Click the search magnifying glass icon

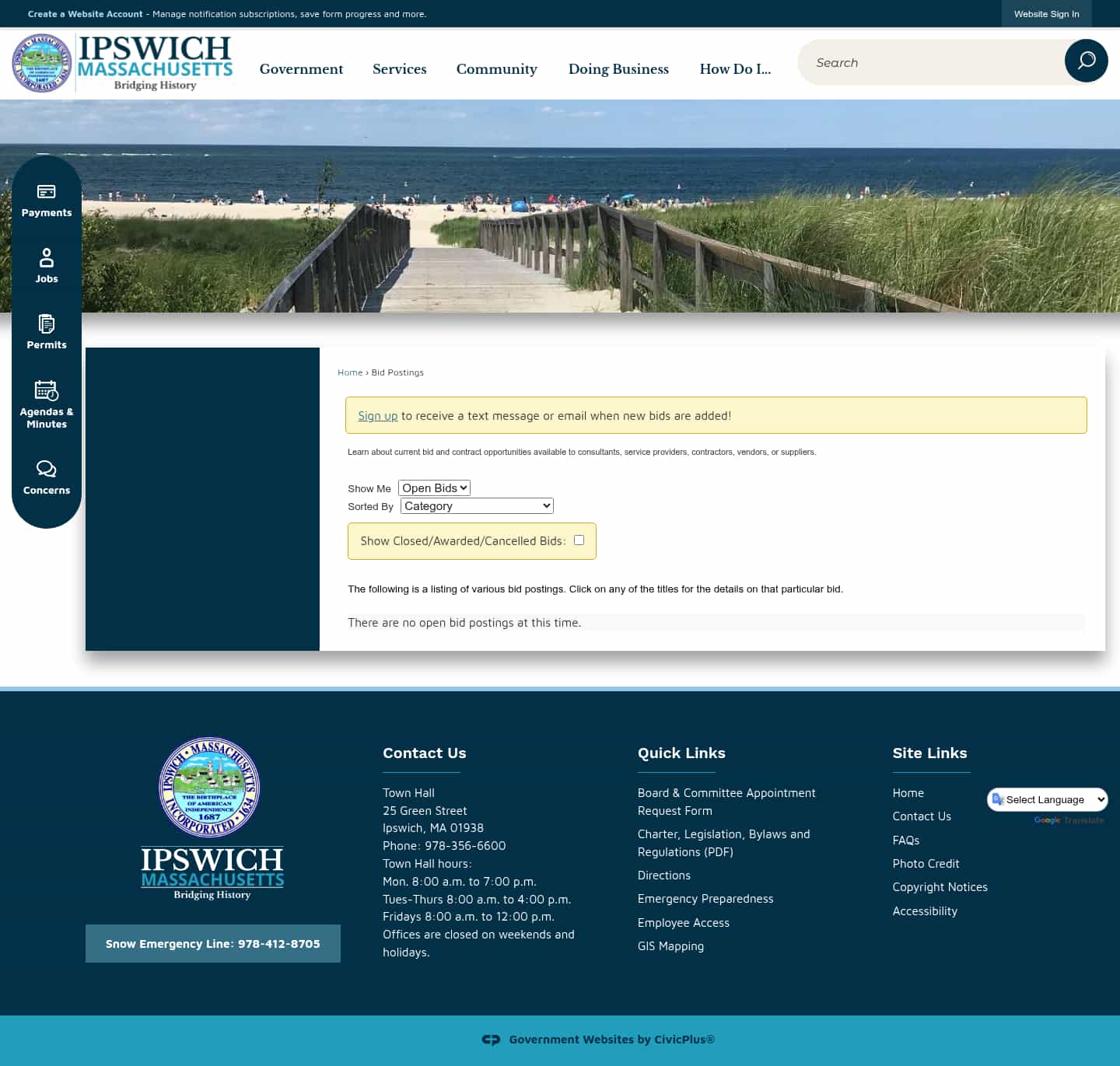[x=1086, y=61]
